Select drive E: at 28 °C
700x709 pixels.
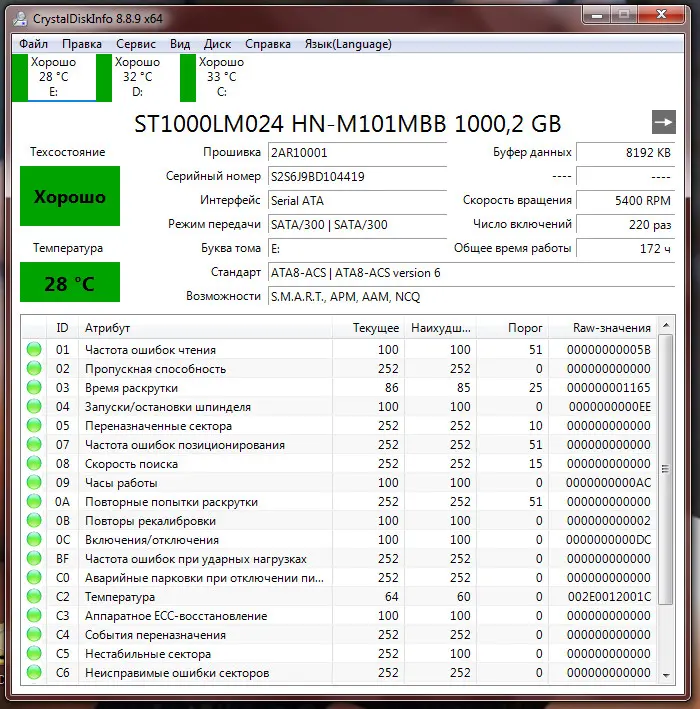point(54,77)
